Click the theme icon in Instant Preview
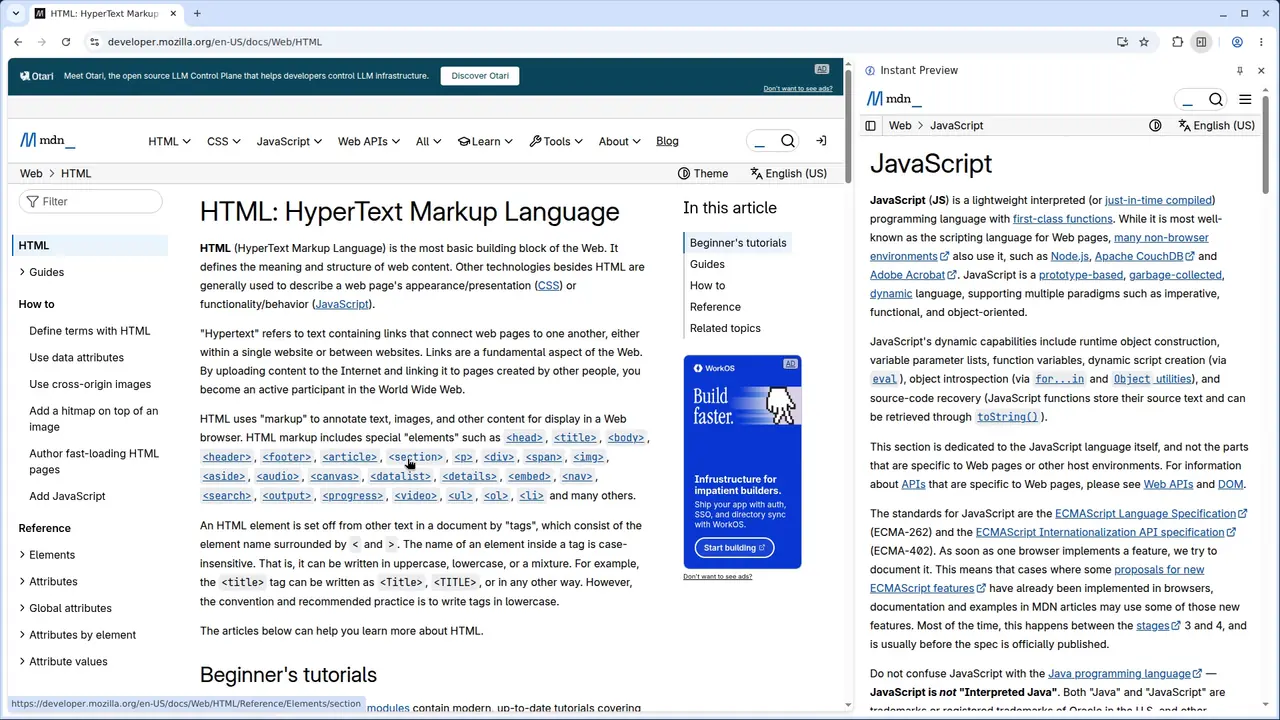The image size is (1280, 720). (1155, 126)
